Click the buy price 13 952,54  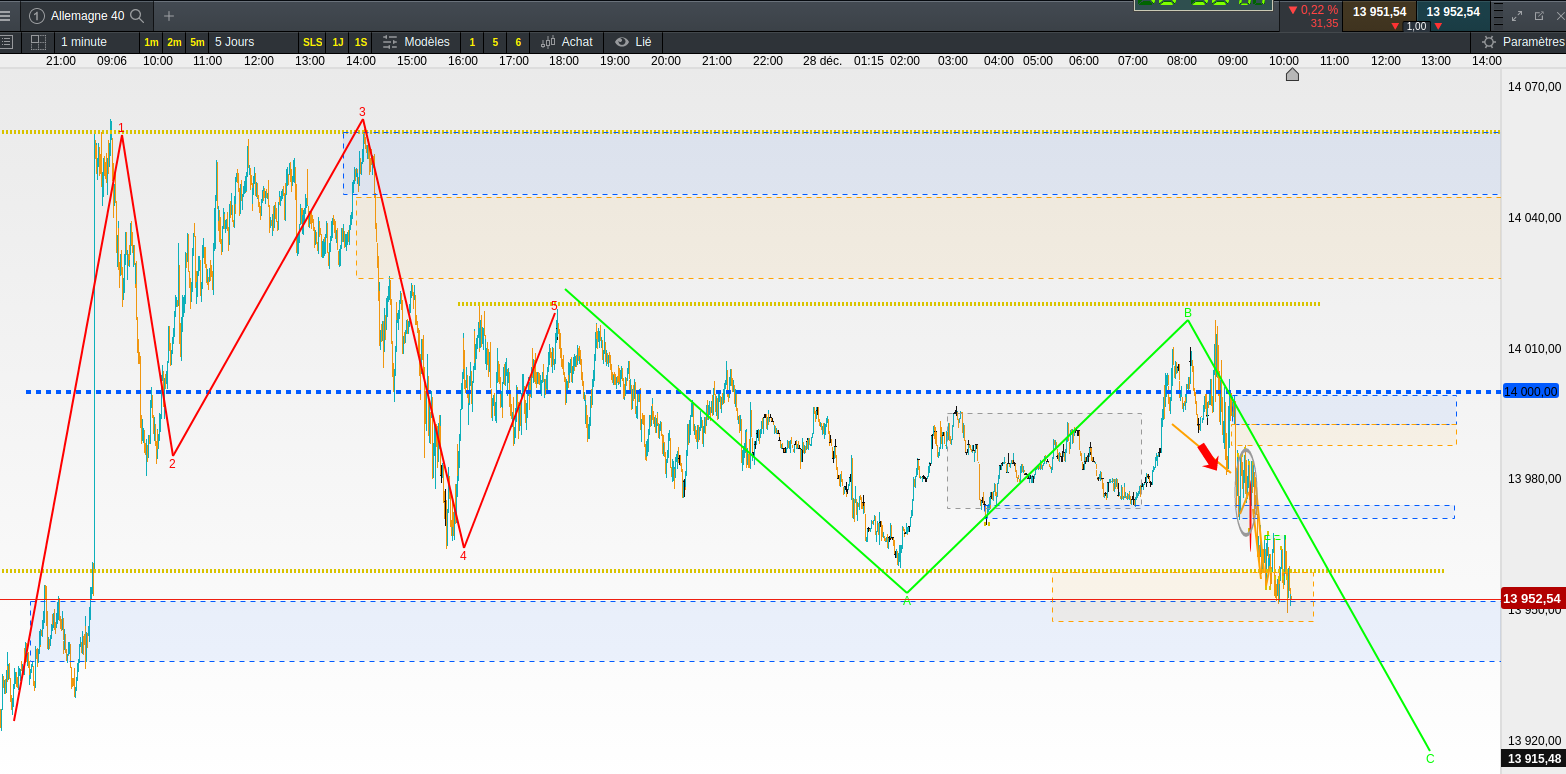tap(1453, 12)
